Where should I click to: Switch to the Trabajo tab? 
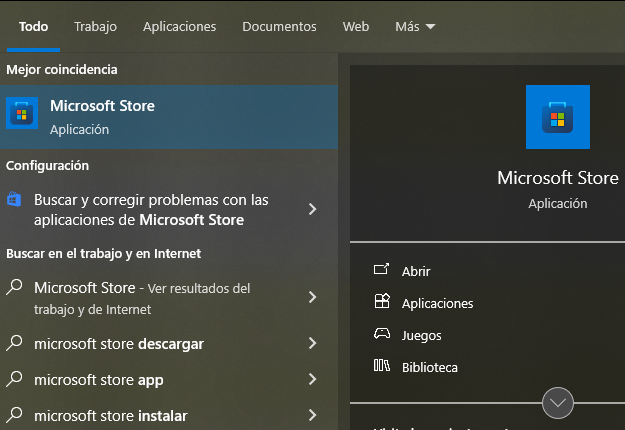pyautogui.click(x=95, y=26)
